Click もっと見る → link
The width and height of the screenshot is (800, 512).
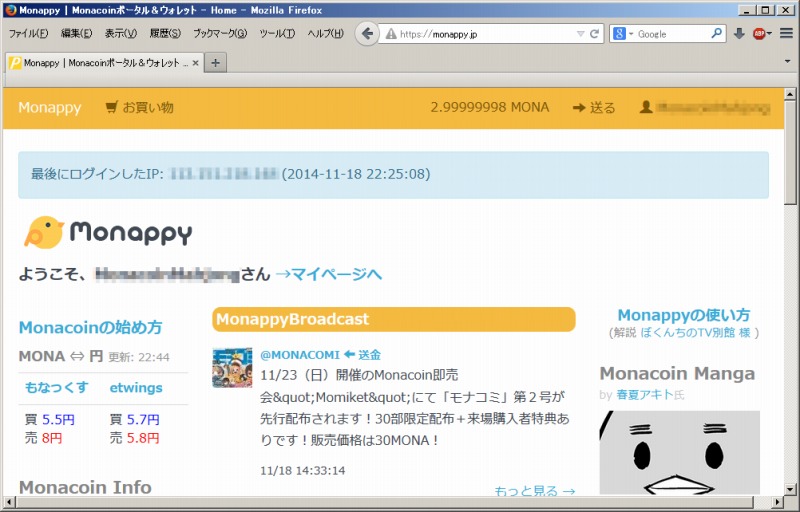click(535, 491)
